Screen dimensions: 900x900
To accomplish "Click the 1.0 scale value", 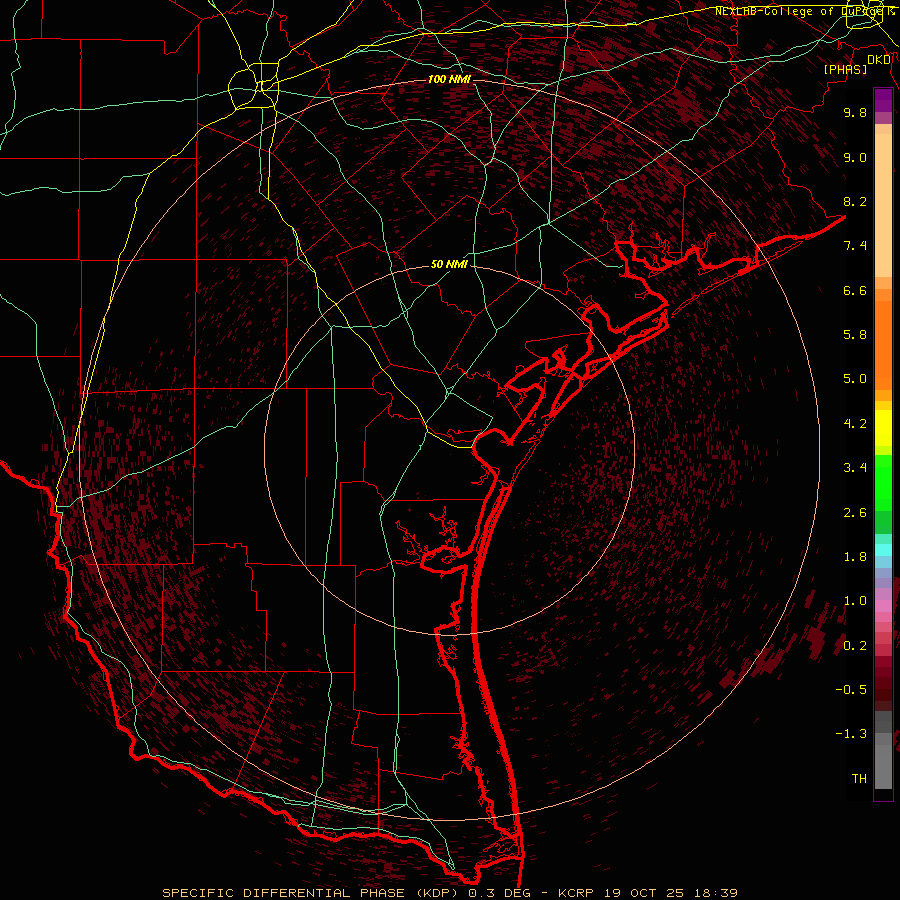I will 855,601.
